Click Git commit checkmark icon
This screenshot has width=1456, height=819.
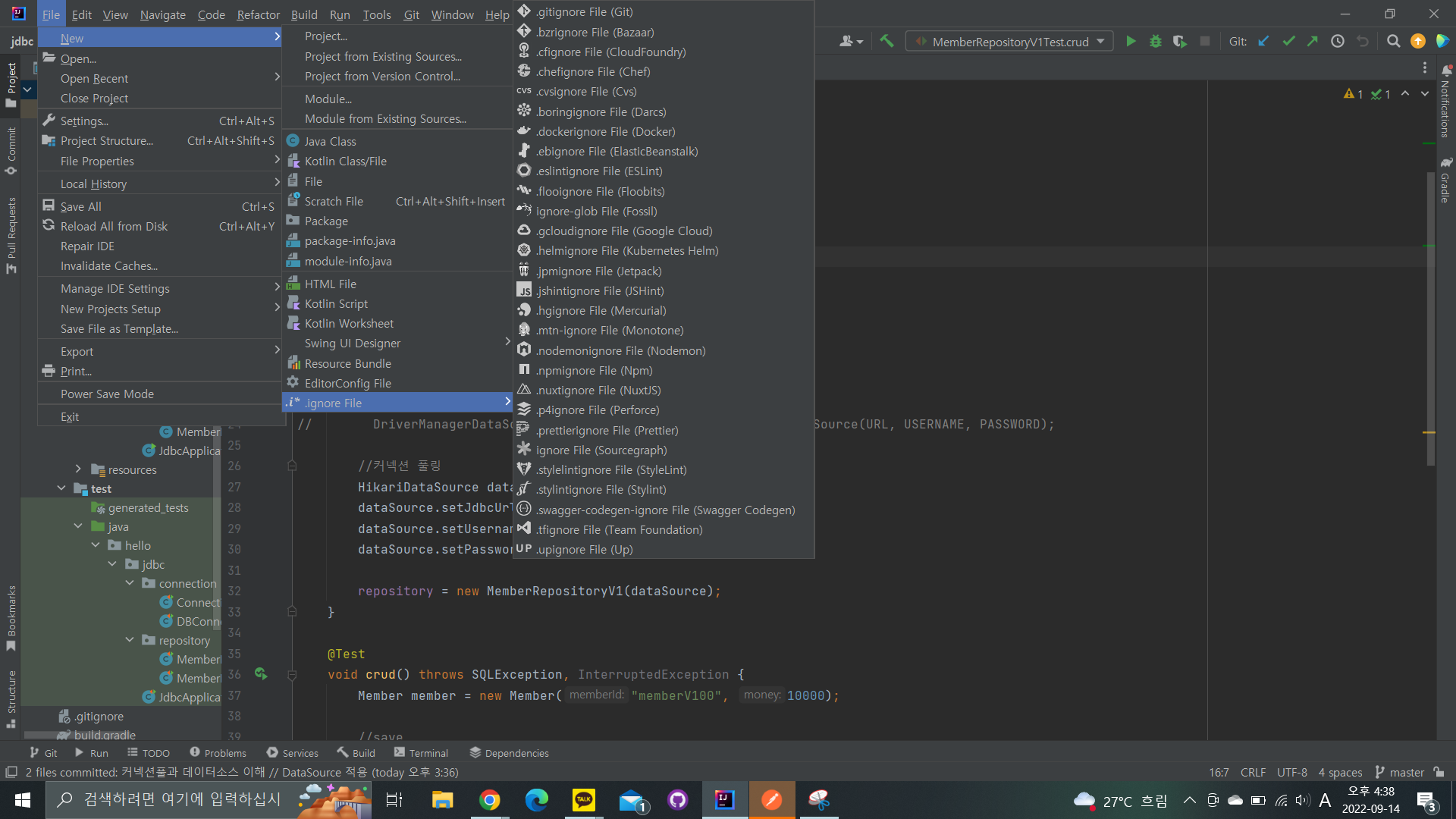point(1288,42)
